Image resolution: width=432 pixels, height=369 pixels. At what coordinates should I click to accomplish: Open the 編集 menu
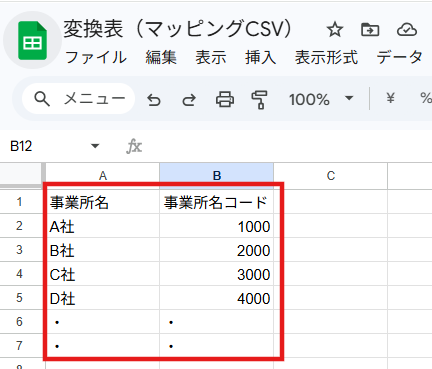click(161, 57)
